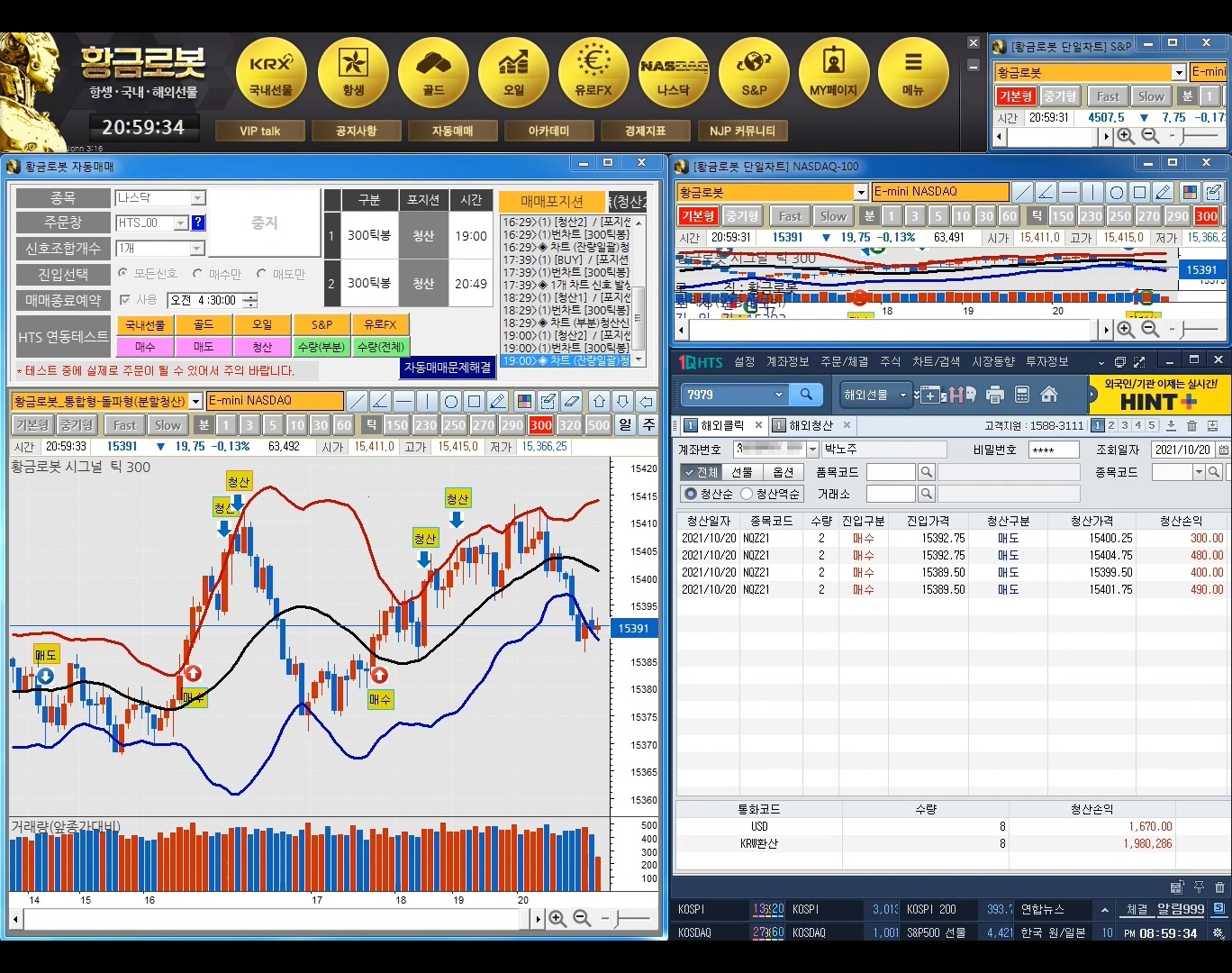Open 계좌정보 menu in 1QHTS
1232x973 pixels.
point(788,361)
